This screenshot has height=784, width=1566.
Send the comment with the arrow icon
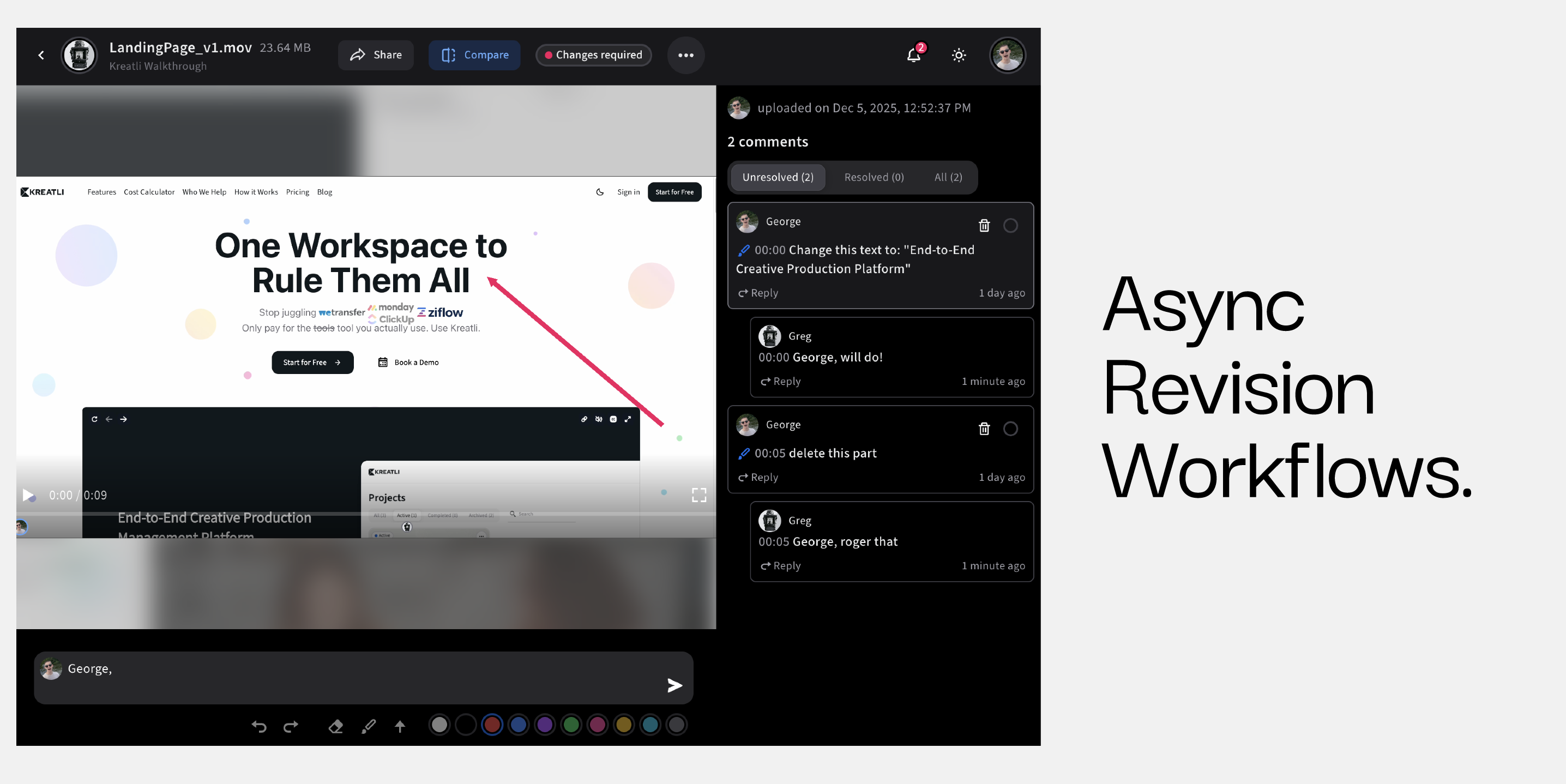(x=674, y=685)
